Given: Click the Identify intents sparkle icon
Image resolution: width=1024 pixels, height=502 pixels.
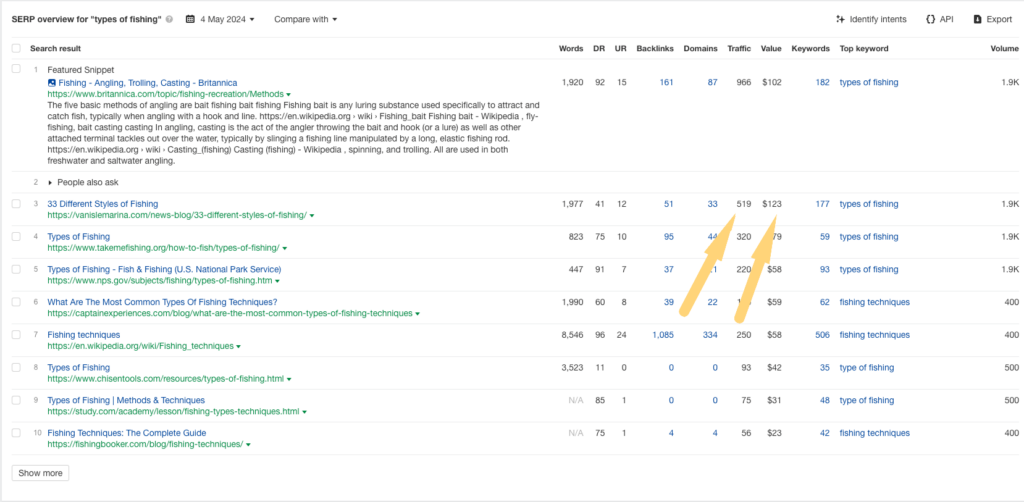Looking at the screenshot, I should tap(842, 19).
